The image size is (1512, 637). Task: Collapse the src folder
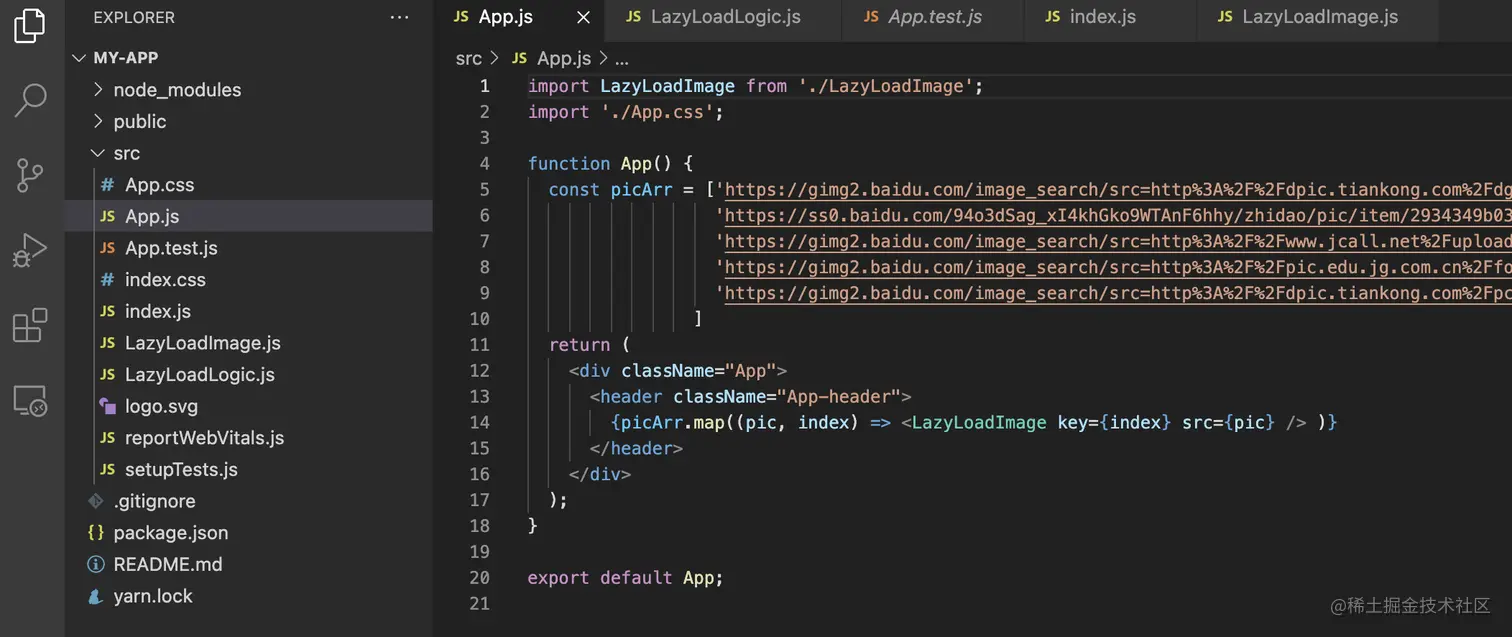[x=98, y=153]
